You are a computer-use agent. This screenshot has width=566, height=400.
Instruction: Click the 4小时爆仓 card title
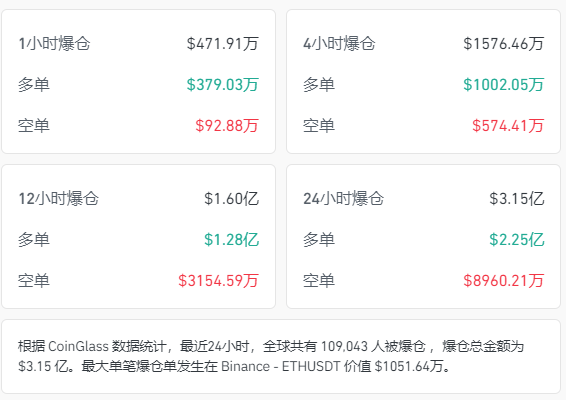(339, 43)
